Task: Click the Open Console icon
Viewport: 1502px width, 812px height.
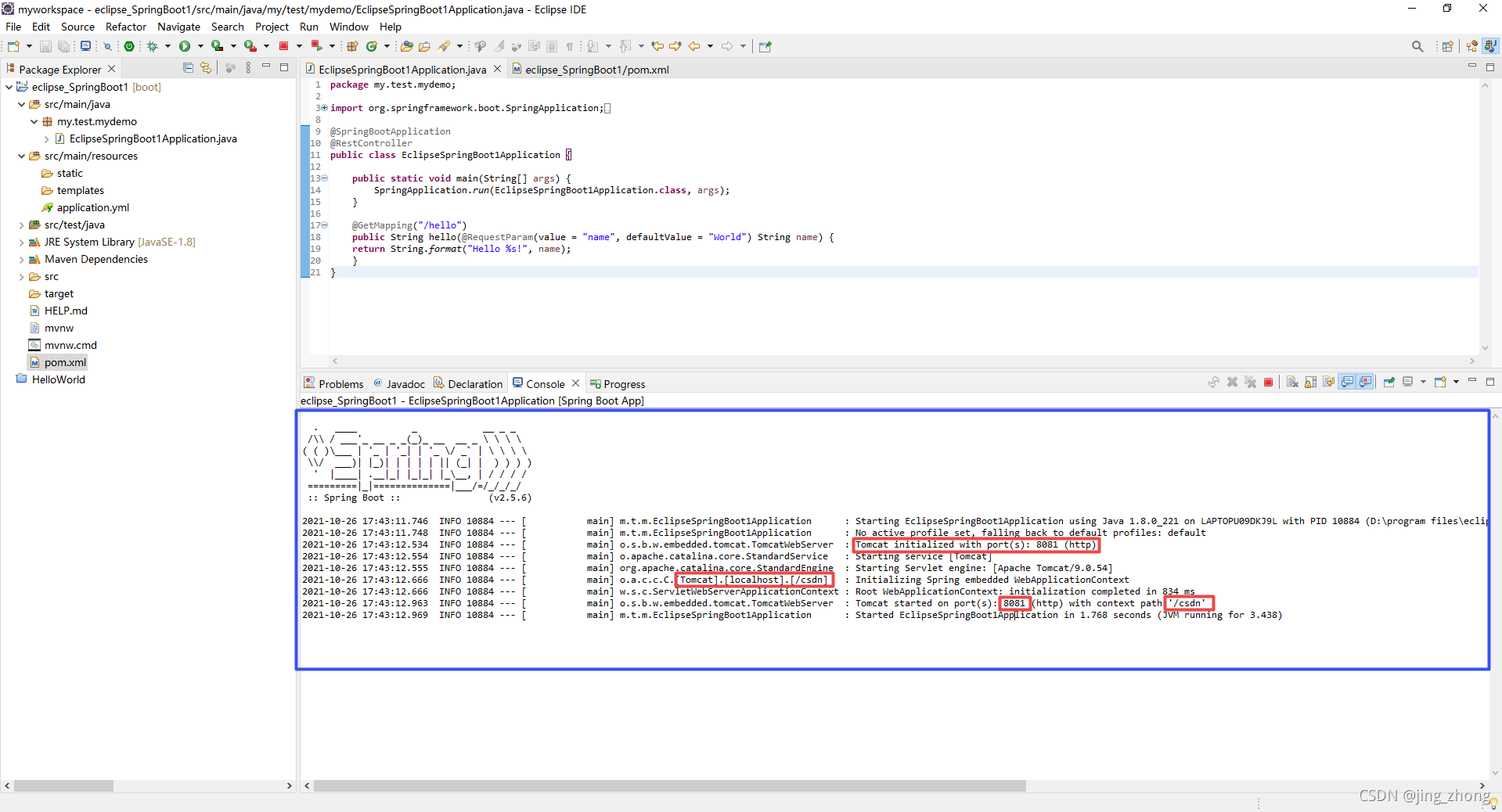Action: coord(1439,382)
